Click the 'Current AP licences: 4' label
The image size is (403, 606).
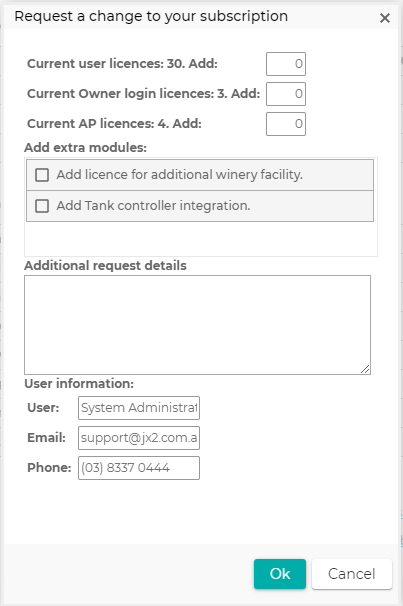pos(114,124)
